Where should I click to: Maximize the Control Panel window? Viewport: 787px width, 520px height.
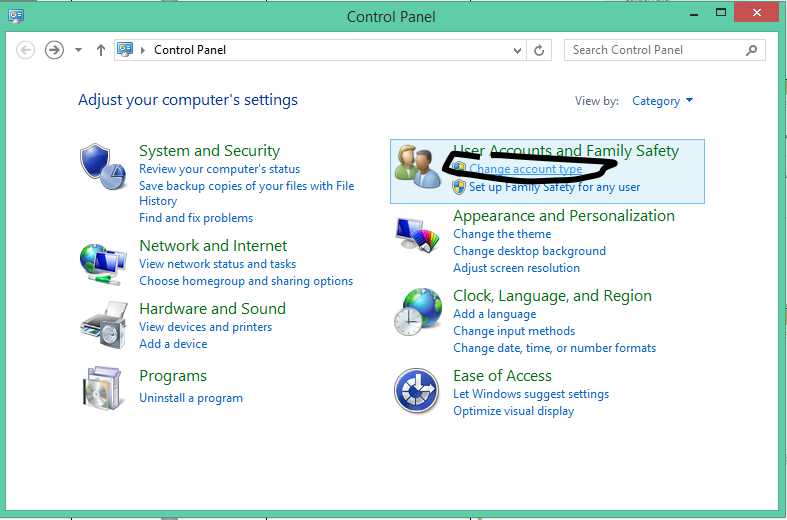click(x=721, y=13)
